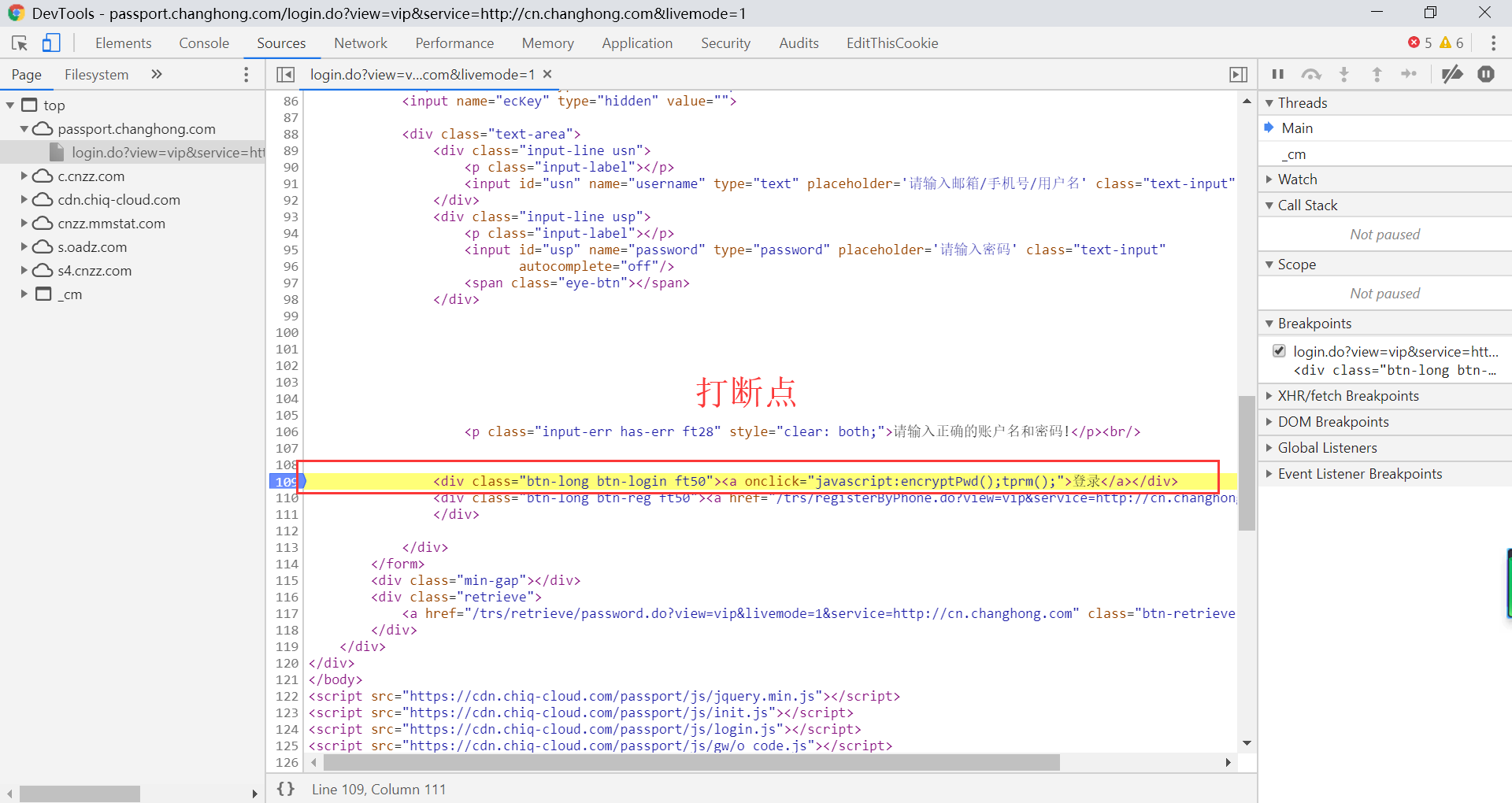
Task: Select the Page navigator tab
Action: coord(27,75)
